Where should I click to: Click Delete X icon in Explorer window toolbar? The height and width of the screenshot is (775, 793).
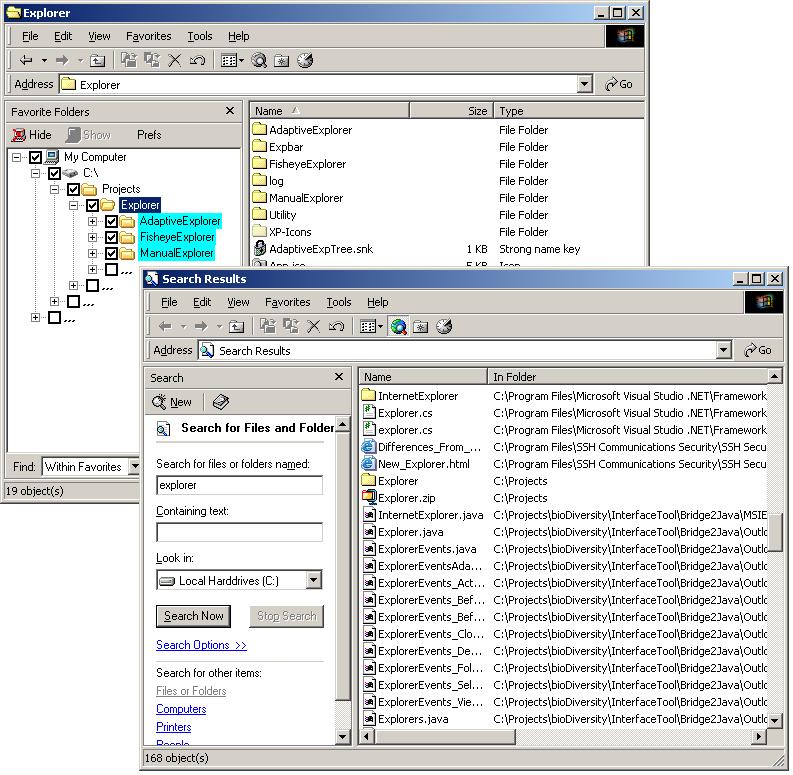174,61
